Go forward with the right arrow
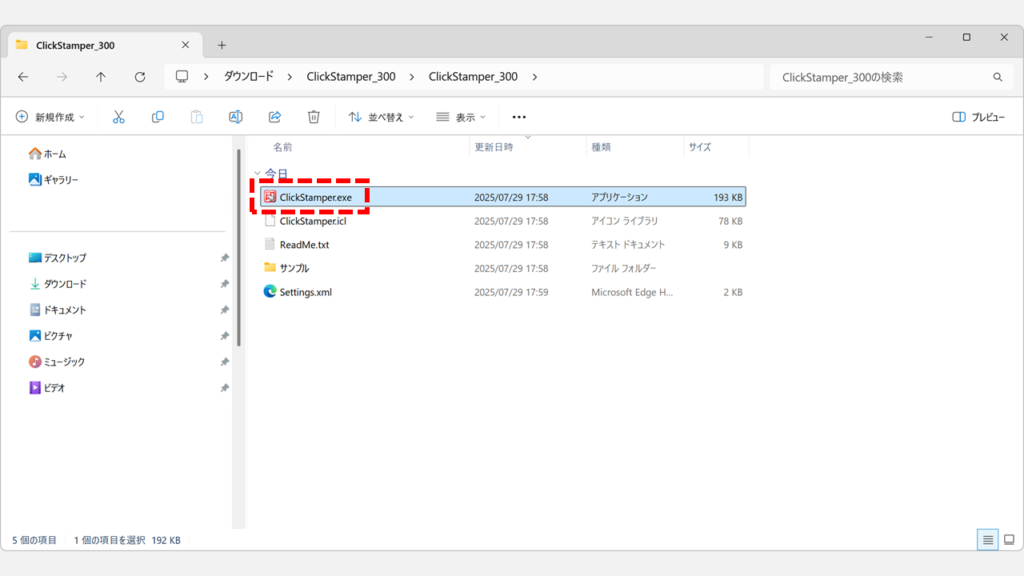1024x576 pixels. tap(62, 77)
